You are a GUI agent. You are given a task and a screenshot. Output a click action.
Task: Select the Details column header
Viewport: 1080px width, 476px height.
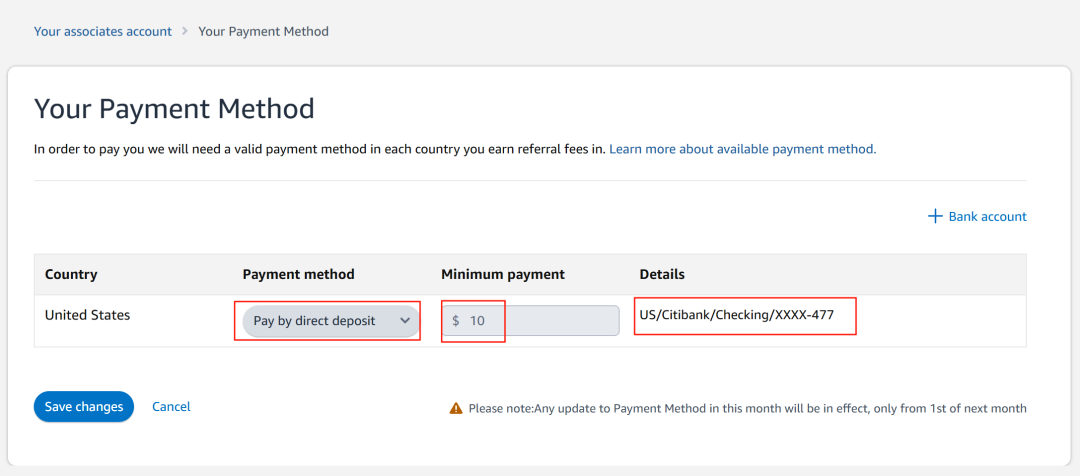click(x=662, y=274)
